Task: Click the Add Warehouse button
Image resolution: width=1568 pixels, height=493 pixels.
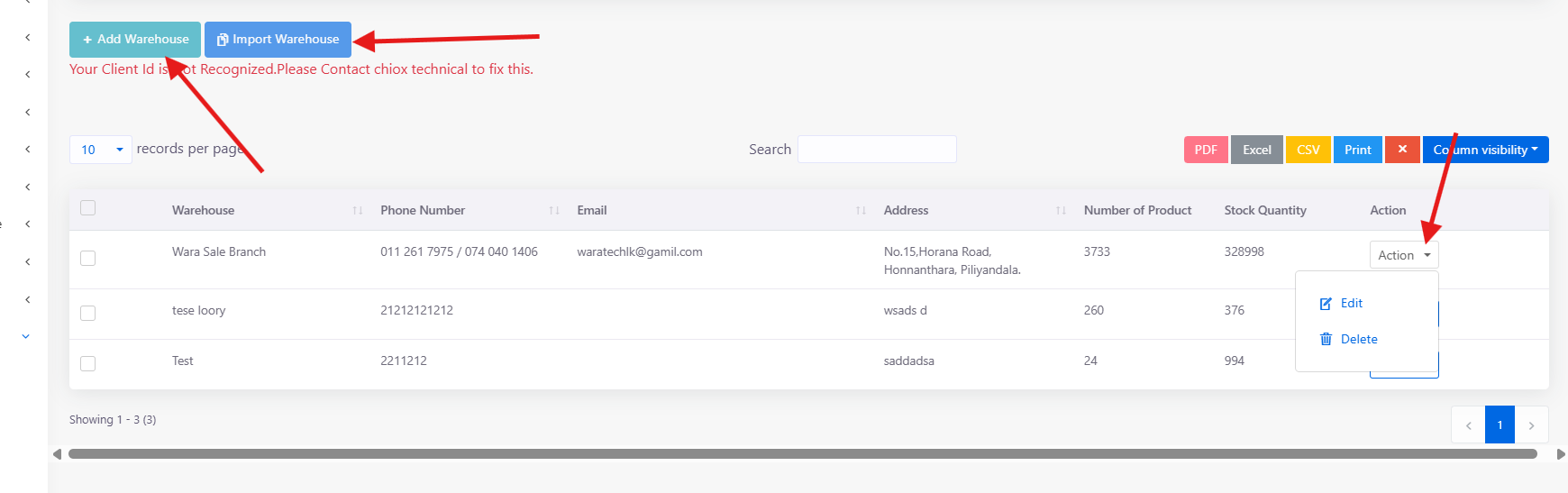Action: tap(135, 40)
